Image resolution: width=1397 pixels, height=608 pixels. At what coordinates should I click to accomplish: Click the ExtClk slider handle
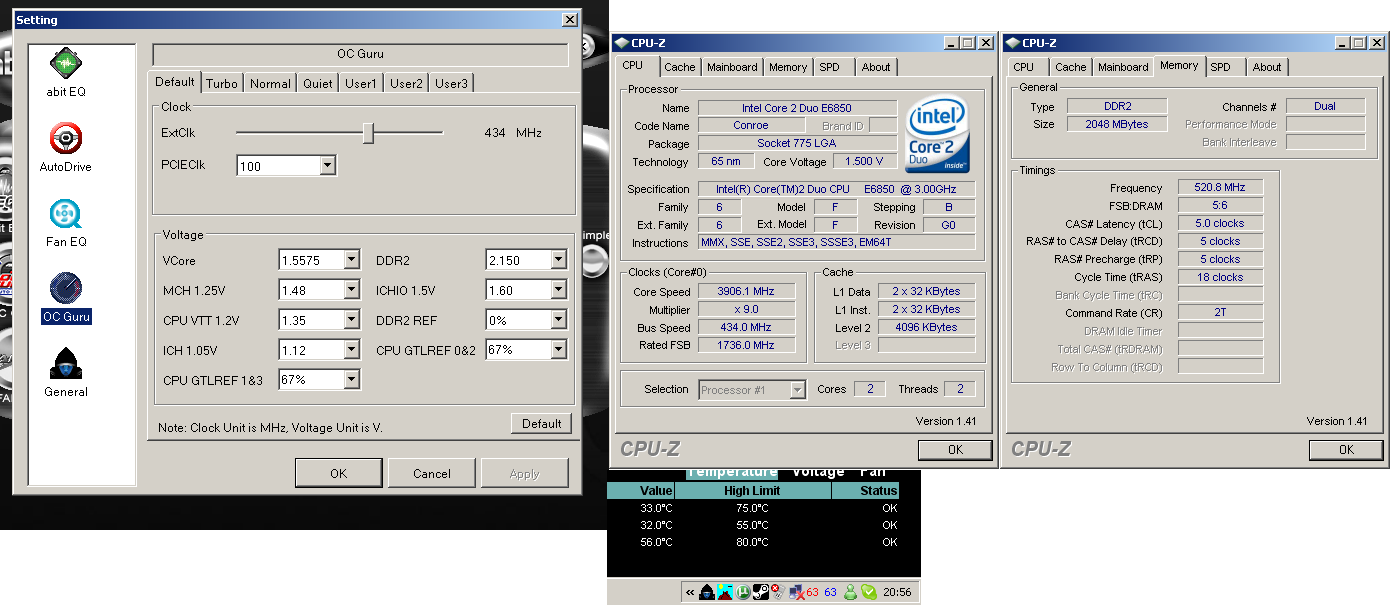[368, 132]
